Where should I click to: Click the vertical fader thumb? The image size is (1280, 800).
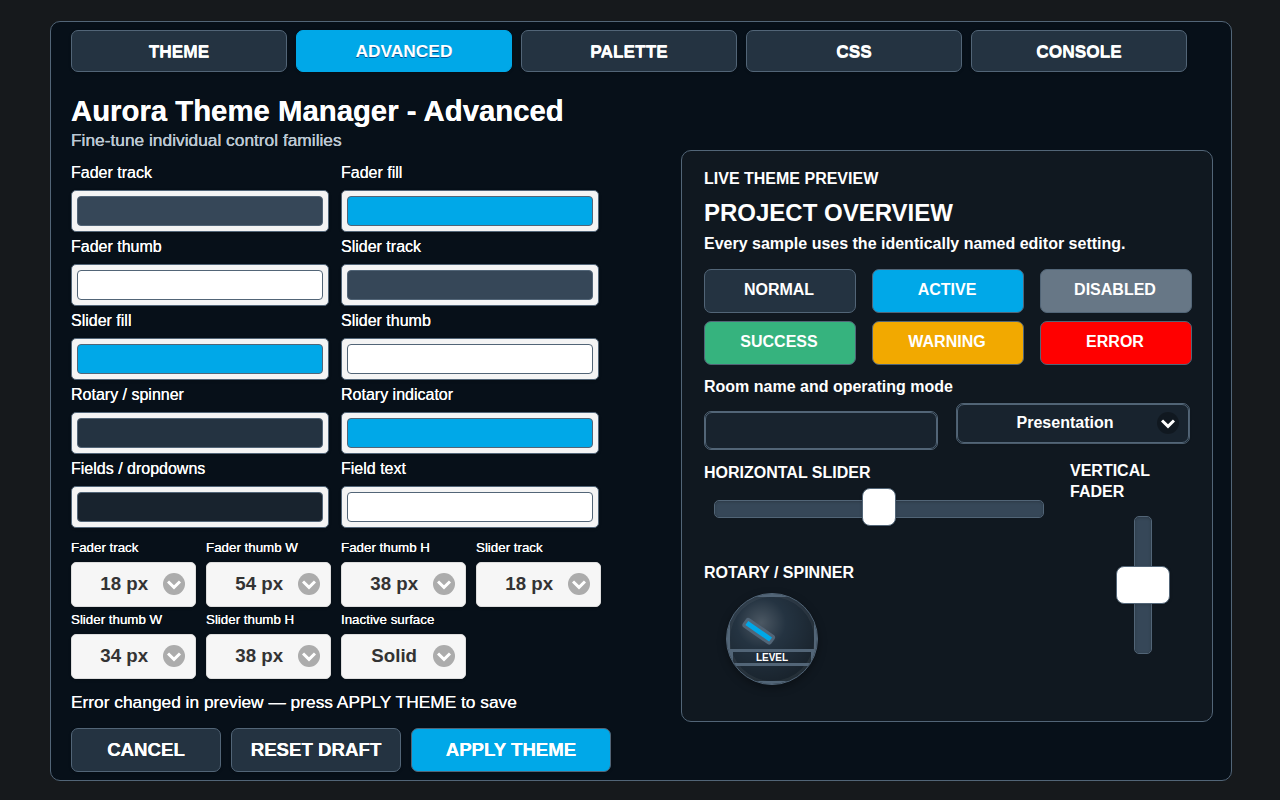click(x=1143, y=585)
